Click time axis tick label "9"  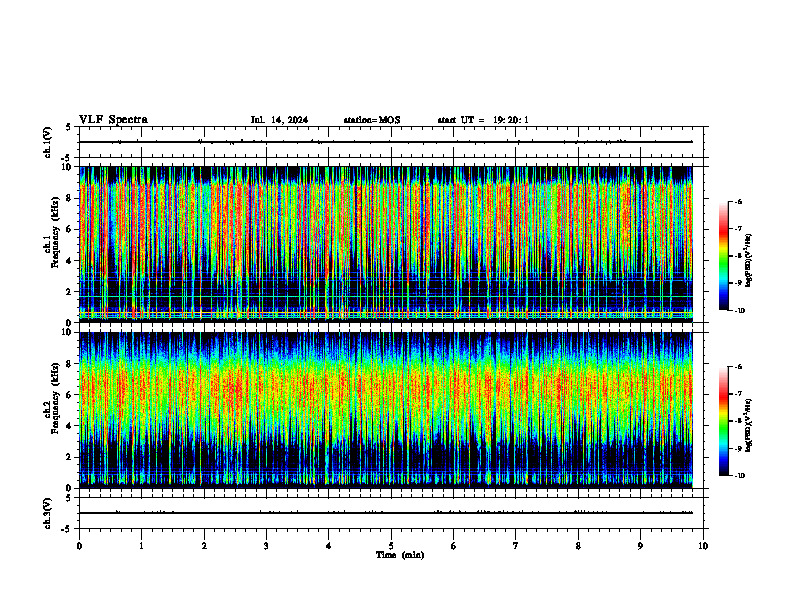(x=640, y=546)
